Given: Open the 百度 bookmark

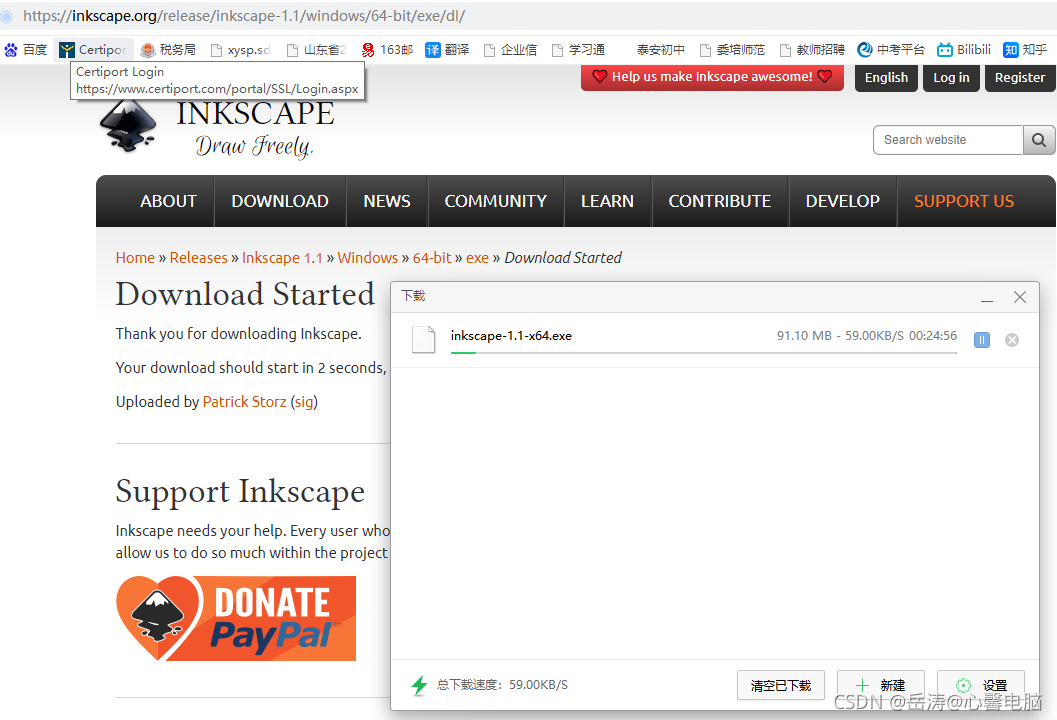Looking at the screenshot, I should 26,49.
